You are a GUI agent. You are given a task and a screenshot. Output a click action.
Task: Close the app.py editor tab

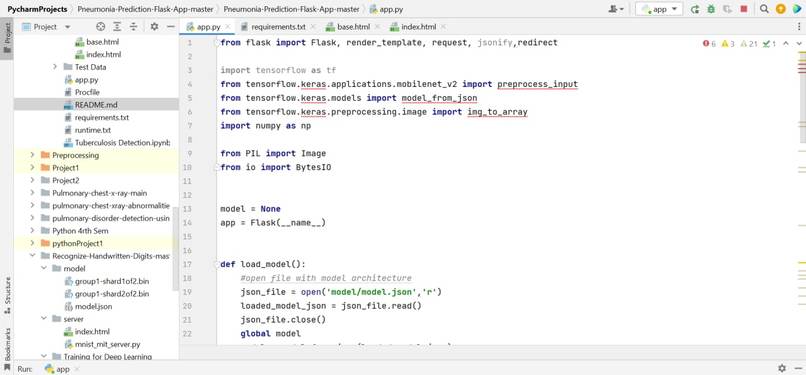tap(228, 27)
